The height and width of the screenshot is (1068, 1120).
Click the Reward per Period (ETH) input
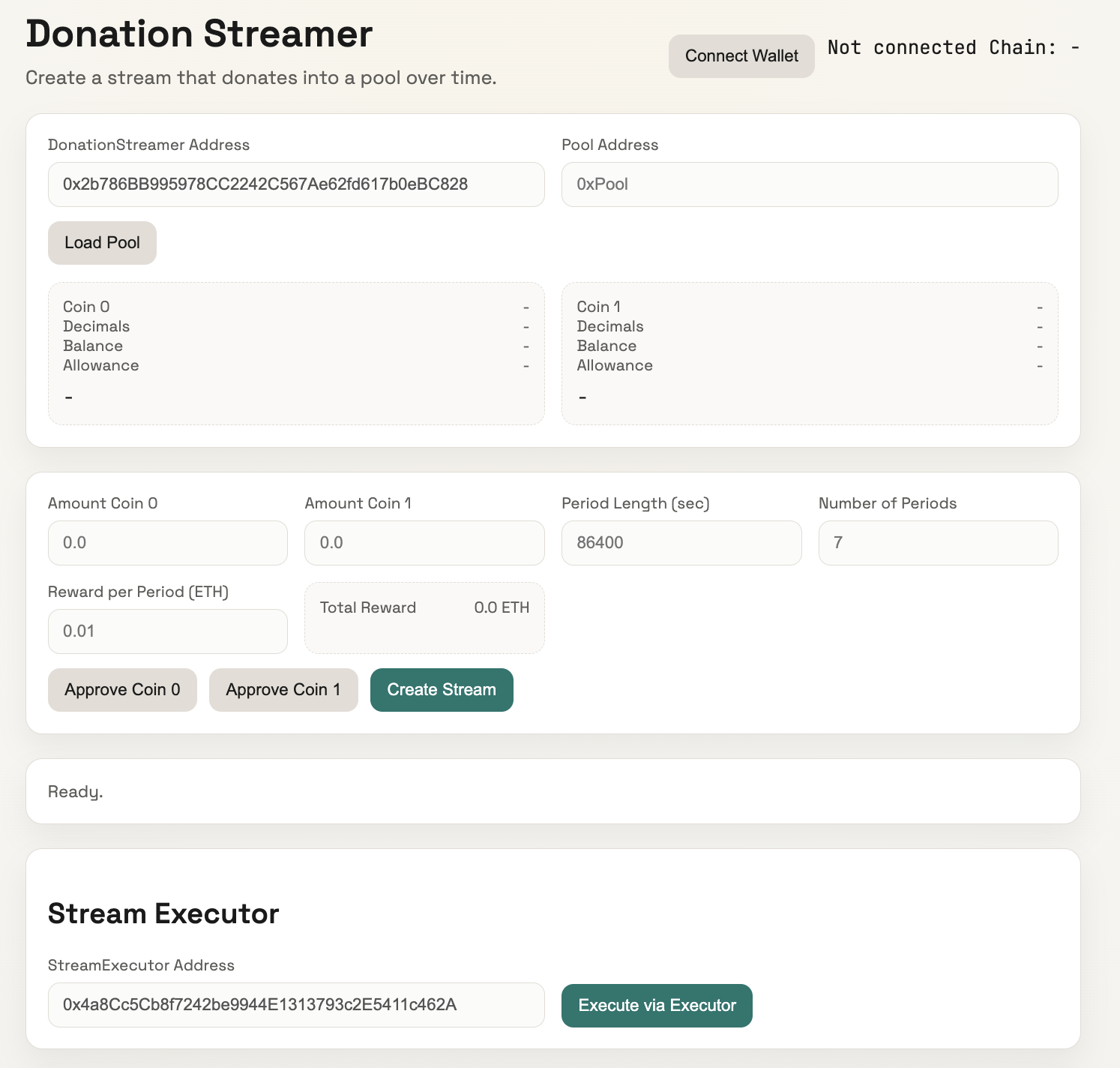[167, 631]
